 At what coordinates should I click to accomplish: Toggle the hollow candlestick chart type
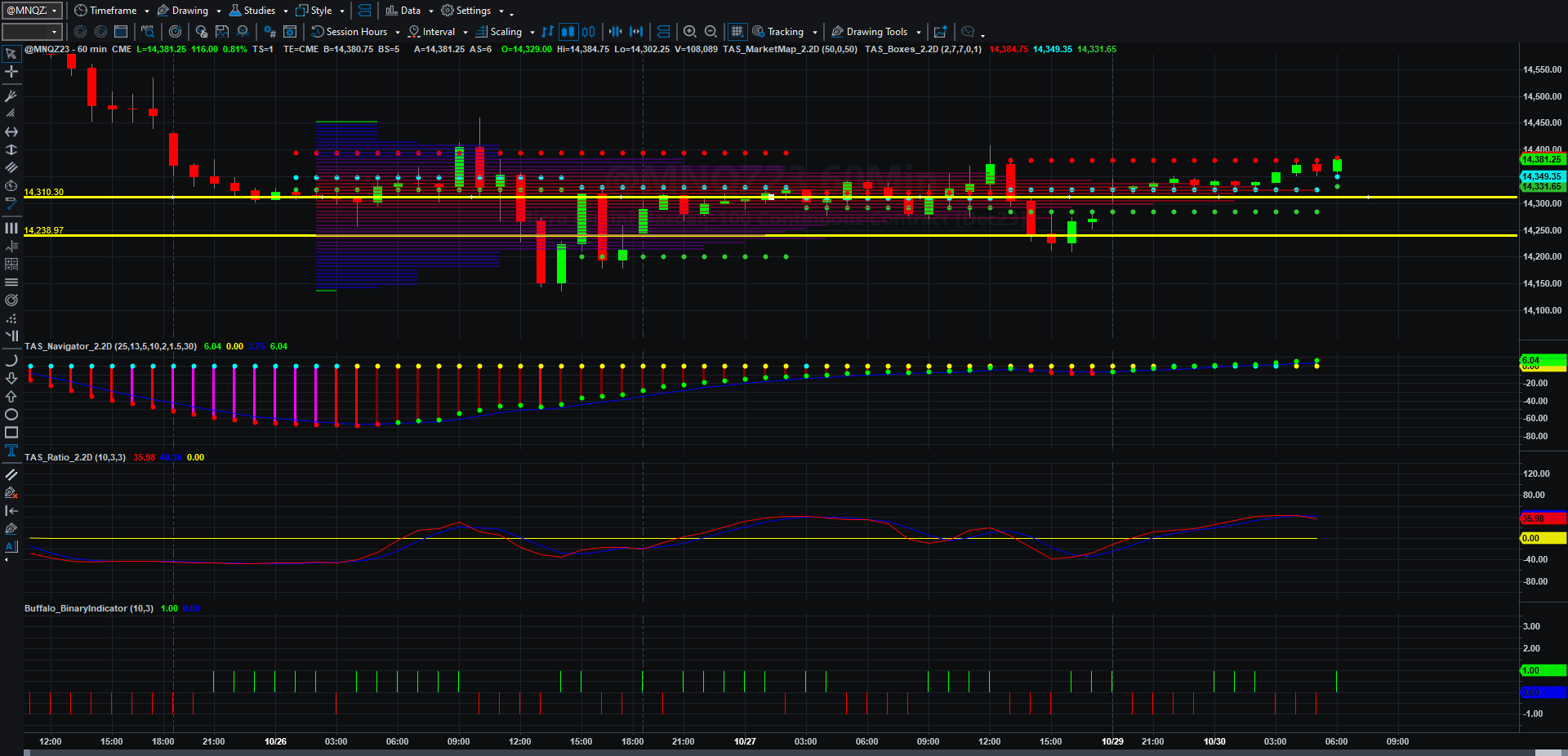point(588,32)
